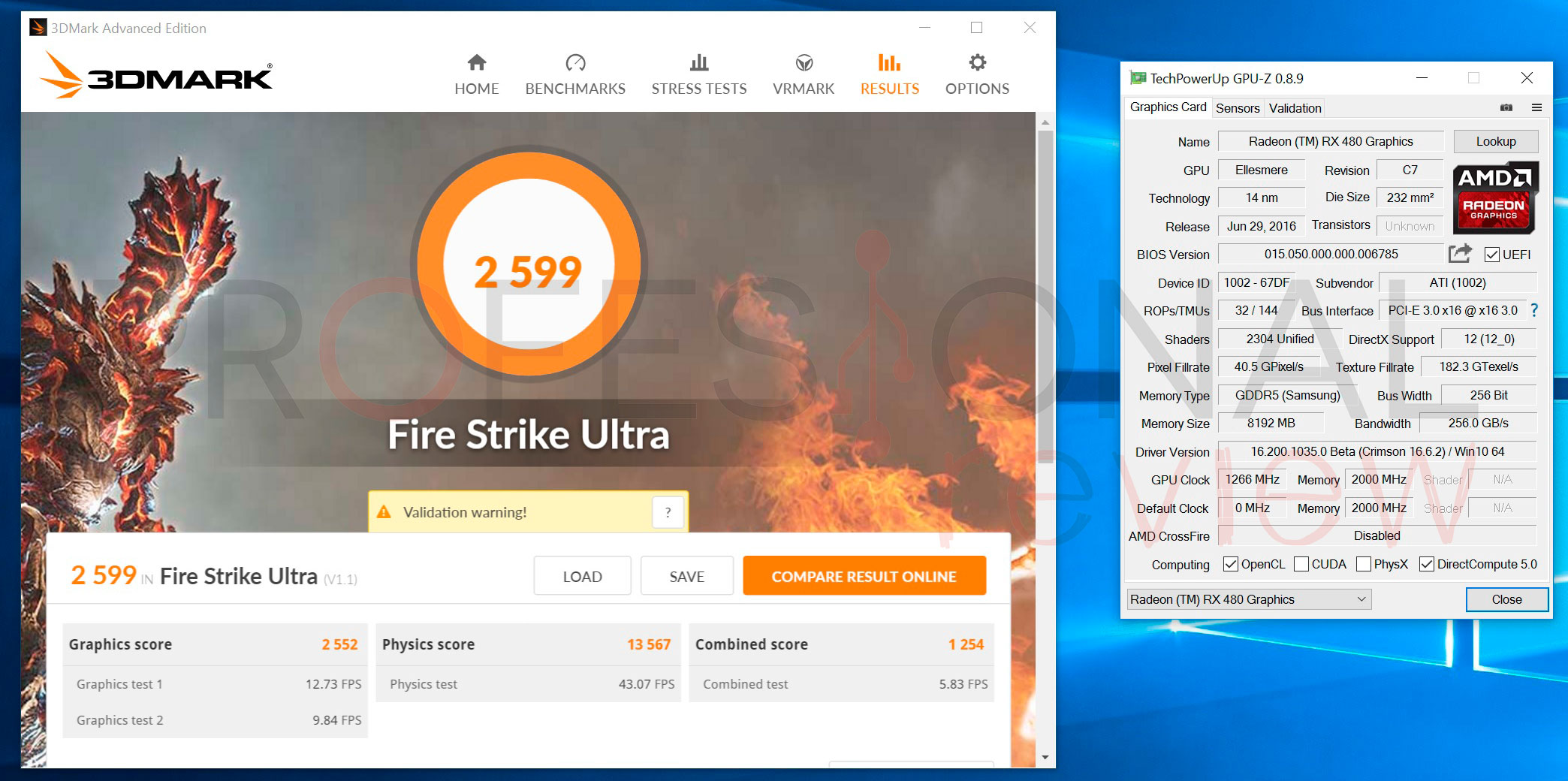
Task: Click the Combined test row
Action: pos(842,684)
